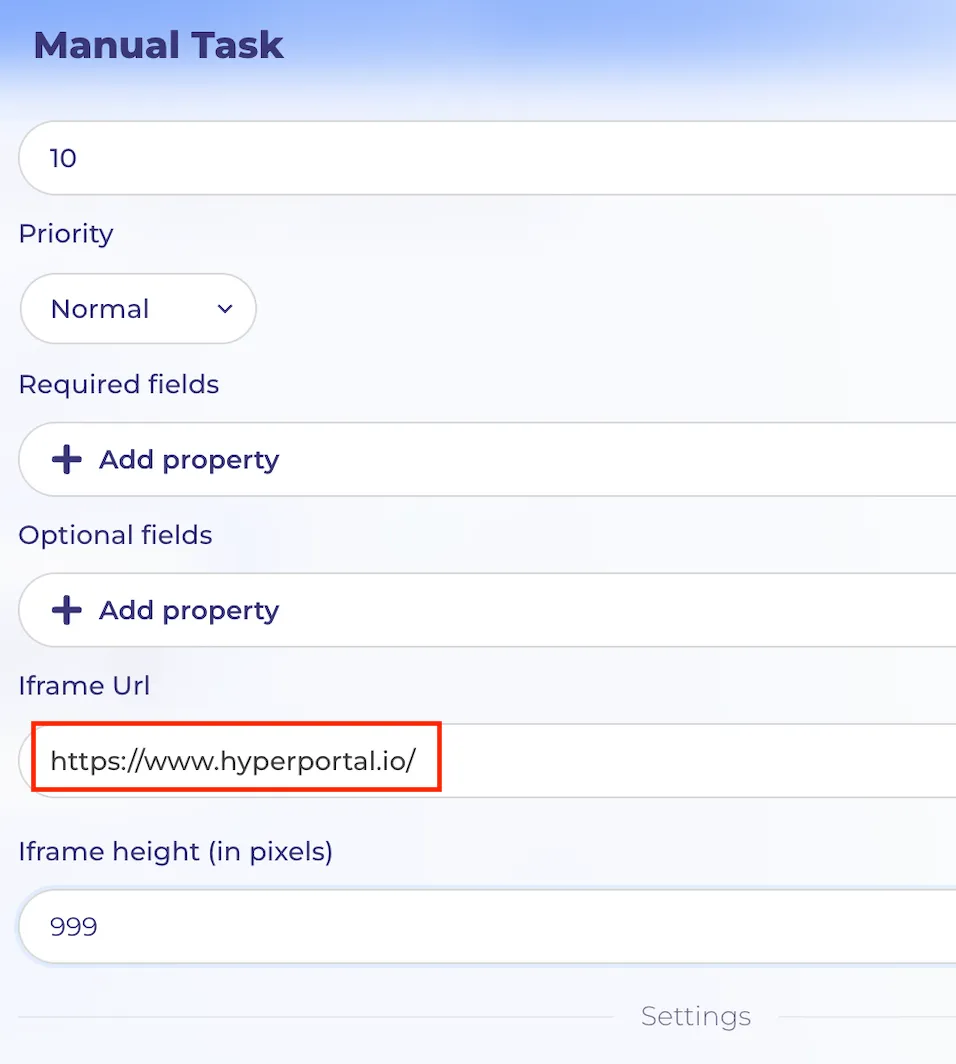Click the top input field containing 10
The image size is (956, 1064).
(x=487, y=158)
